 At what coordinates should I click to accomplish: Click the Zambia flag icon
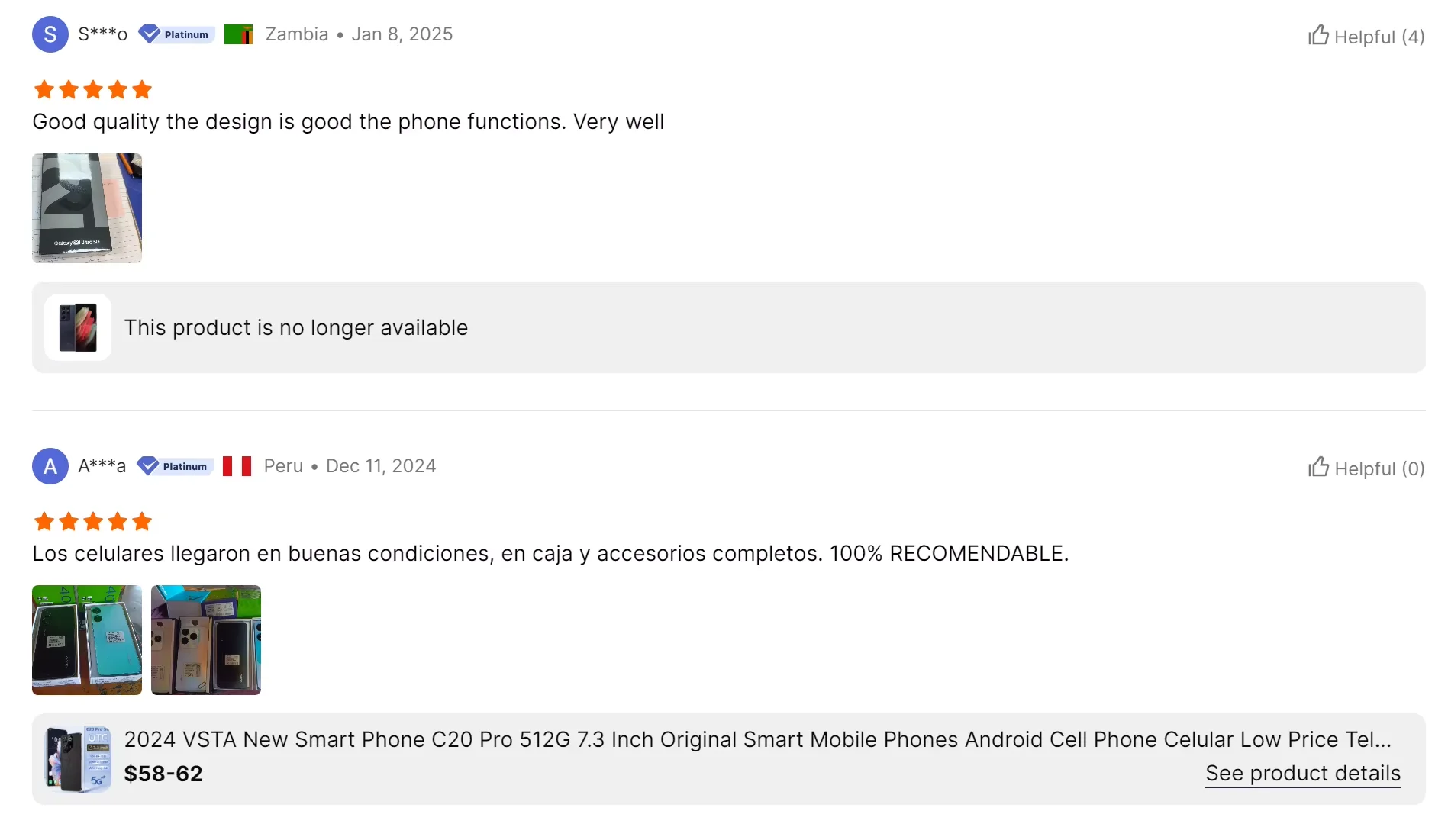click(x=238, y=34)
